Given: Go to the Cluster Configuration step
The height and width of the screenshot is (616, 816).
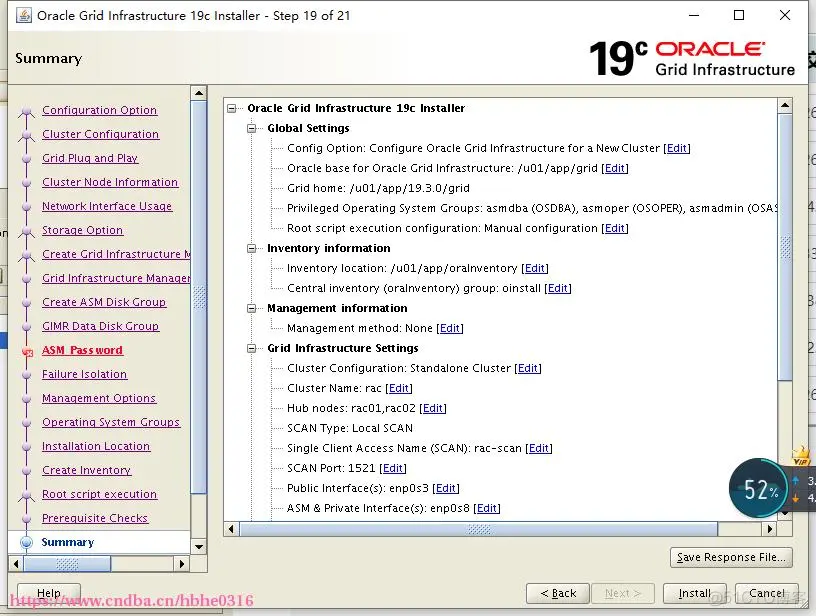Looking at the screenshot, I should tap(100, 134).
